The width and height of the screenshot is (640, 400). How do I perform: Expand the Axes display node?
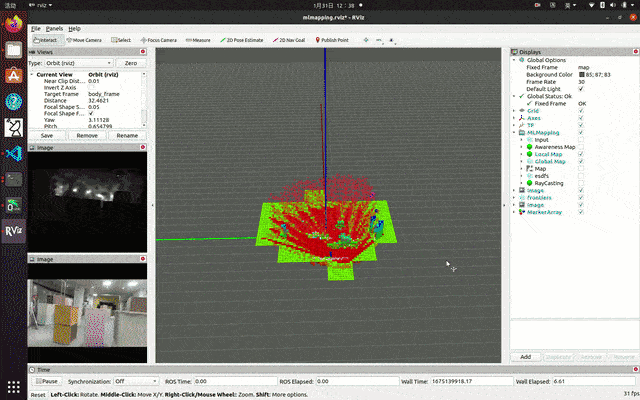514,118
